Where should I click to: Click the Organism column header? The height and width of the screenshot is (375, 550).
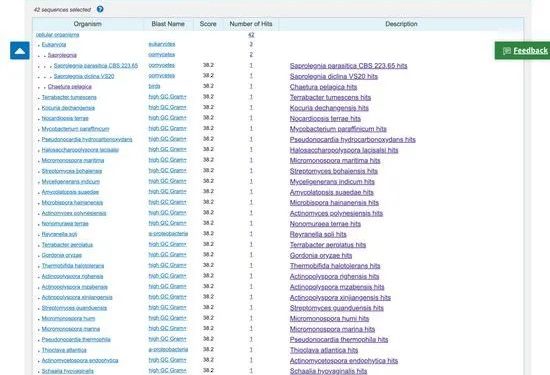pyautogui.click(x=88, y=24)
